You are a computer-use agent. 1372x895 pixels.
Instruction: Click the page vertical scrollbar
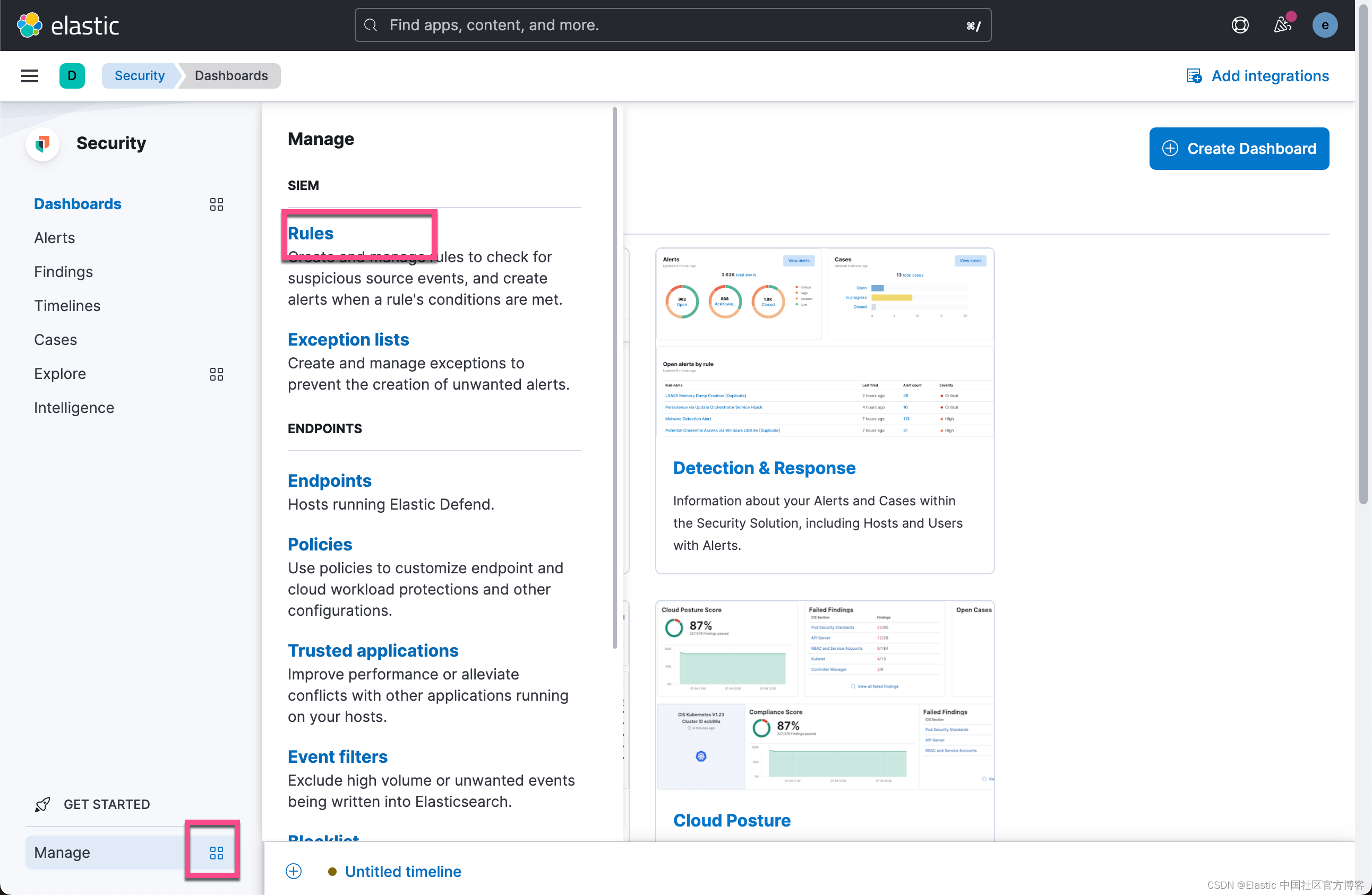click(1363, 254)
